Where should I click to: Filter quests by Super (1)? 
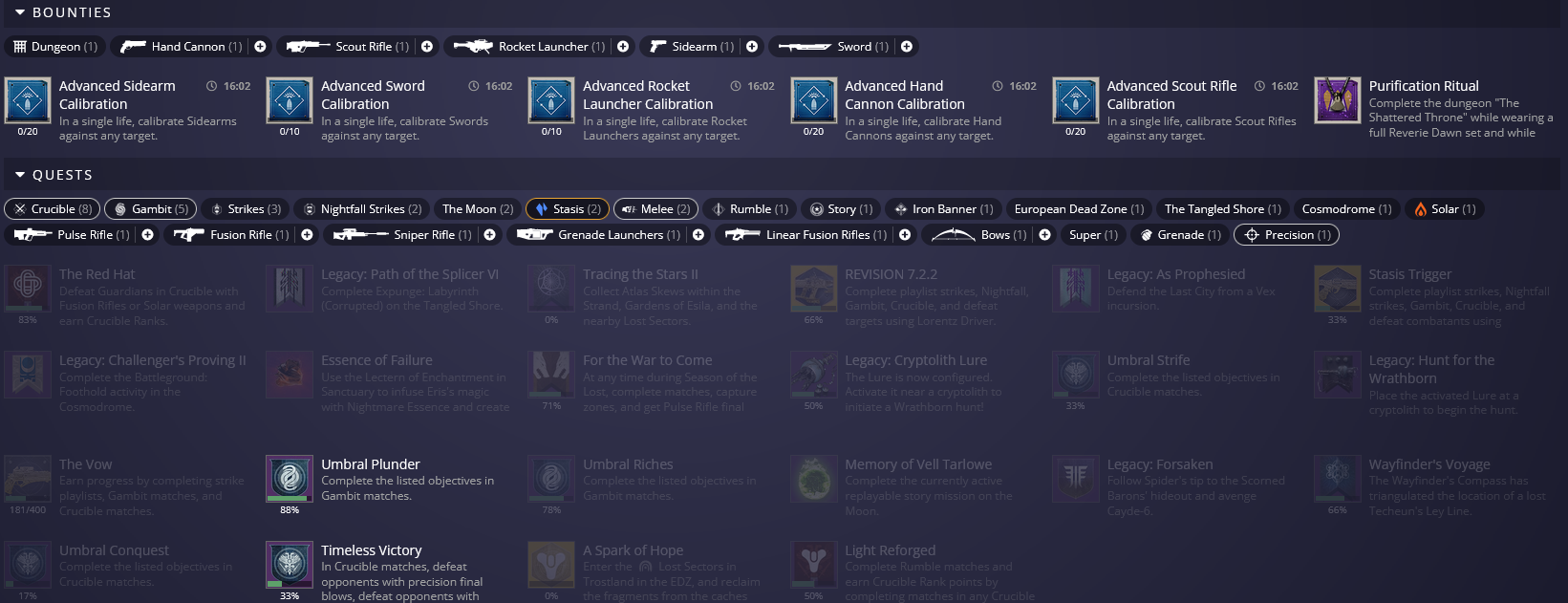(x=1093, y=234)
